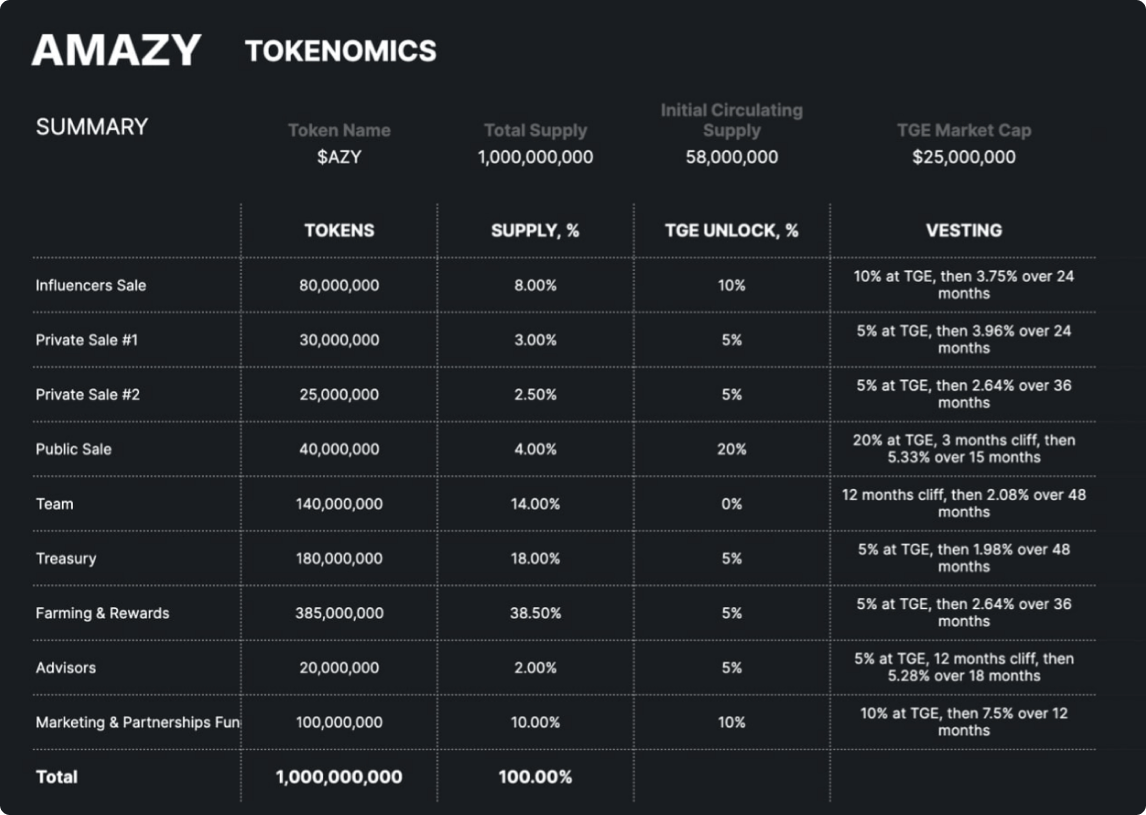This screenshot has height=815, width=1146.
Task: Click the Total Supply summary label
Action: (x=535, y=130)
